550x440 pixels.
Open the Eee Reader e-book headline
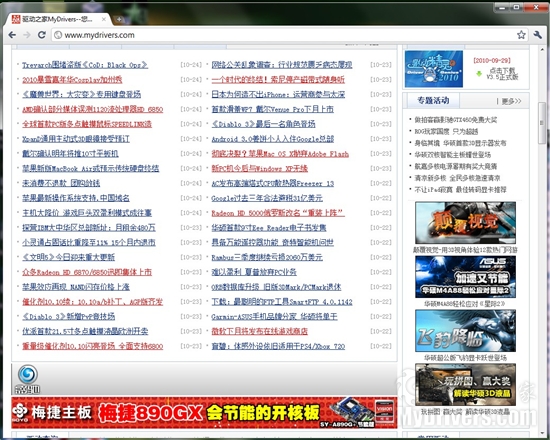[269, 227]
